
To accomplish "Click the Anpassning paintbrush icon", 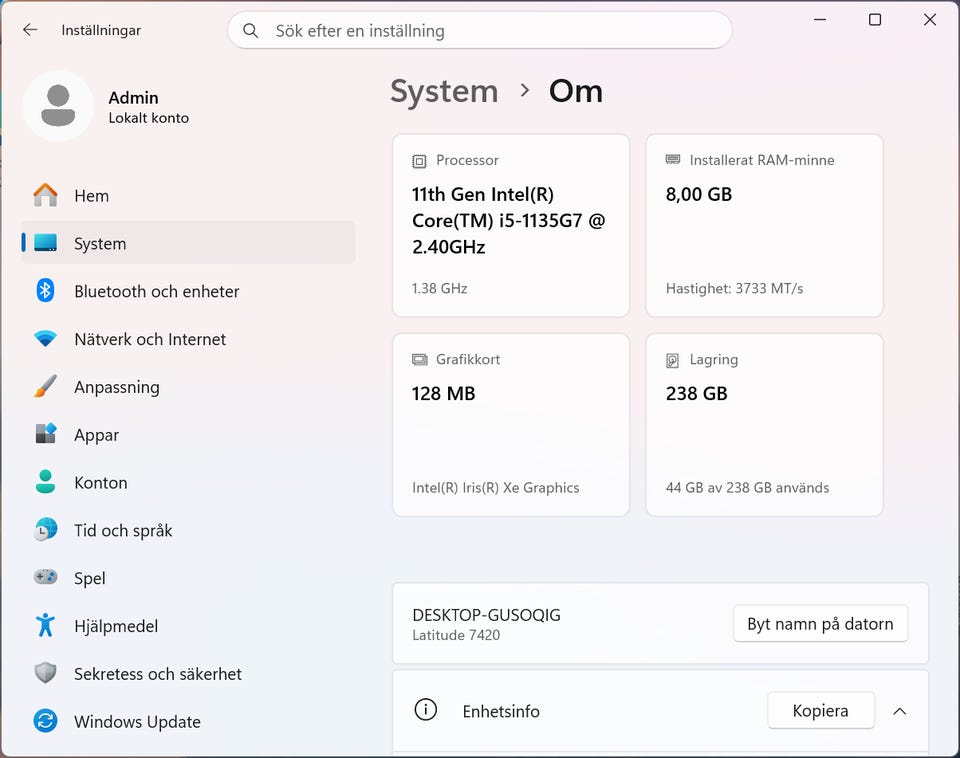I will point(45,386).
